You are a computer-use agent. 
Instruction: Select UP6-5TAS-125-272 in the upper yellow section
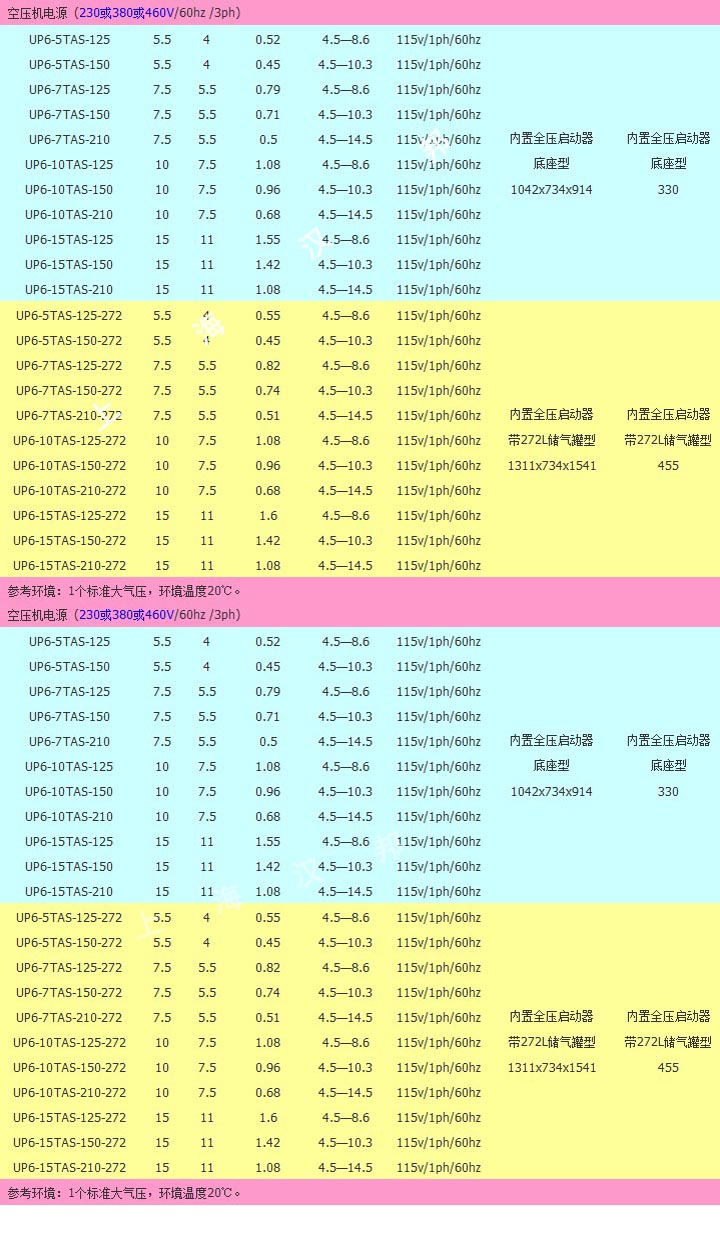(70, 316)
